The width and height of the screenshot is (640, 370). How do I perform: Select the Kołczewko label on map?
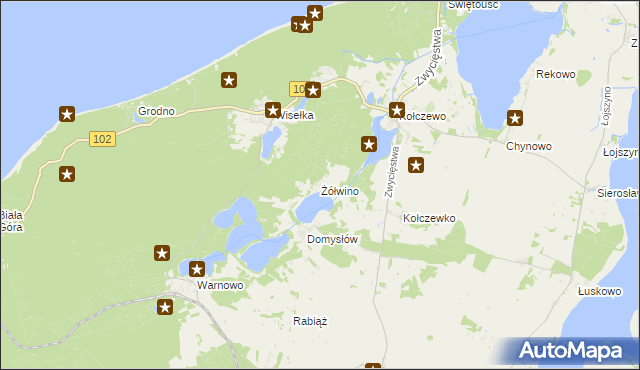point(429,218)
